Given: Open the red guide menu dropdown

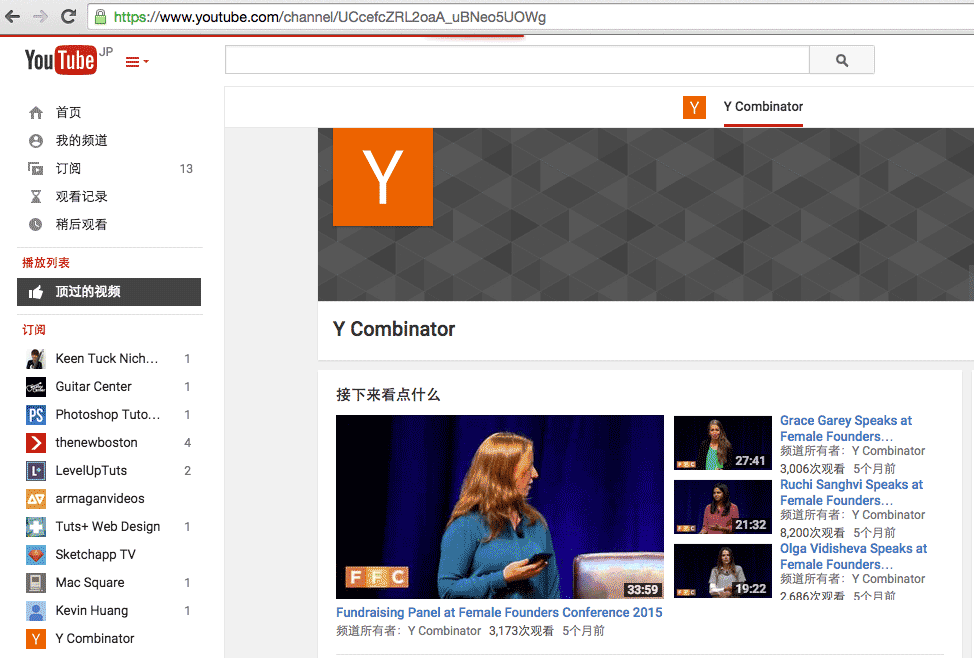Looking at the screenshot, I should coord(137,62).
